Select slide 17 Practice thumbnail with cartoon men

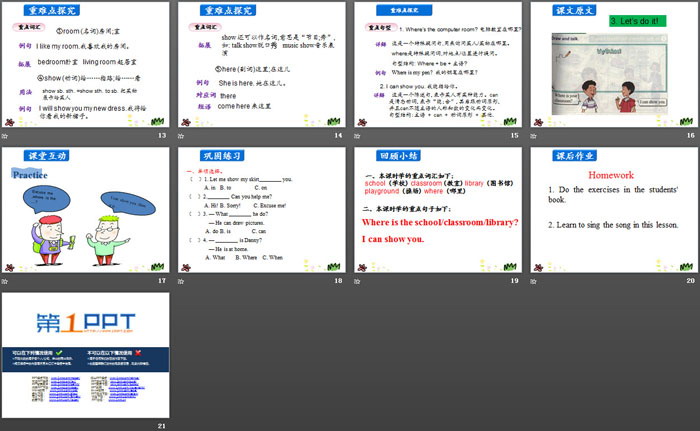(86, 210)
